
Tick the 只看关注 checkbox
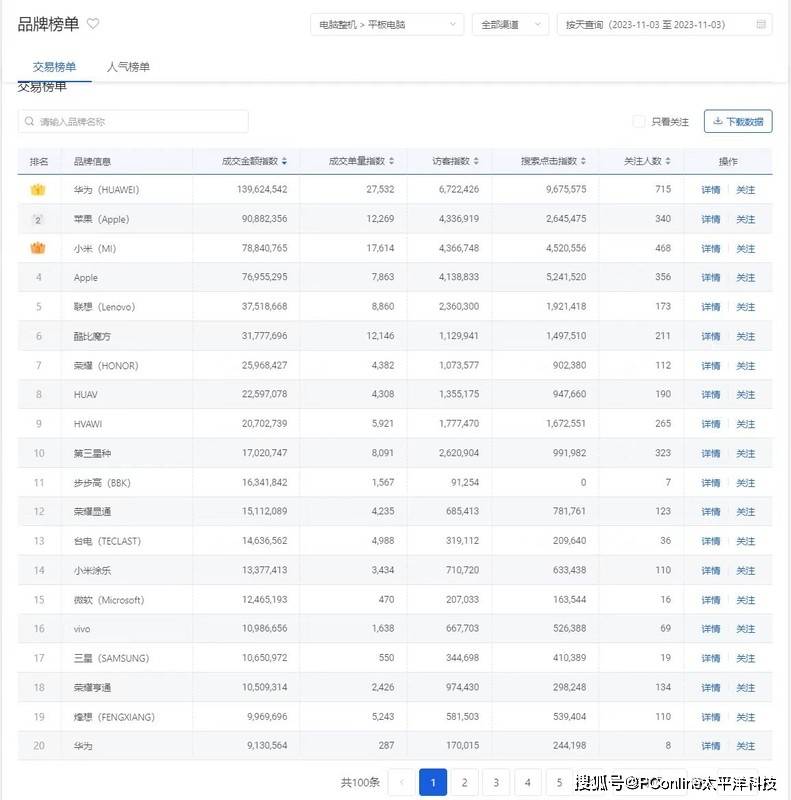tap(638, 121)
